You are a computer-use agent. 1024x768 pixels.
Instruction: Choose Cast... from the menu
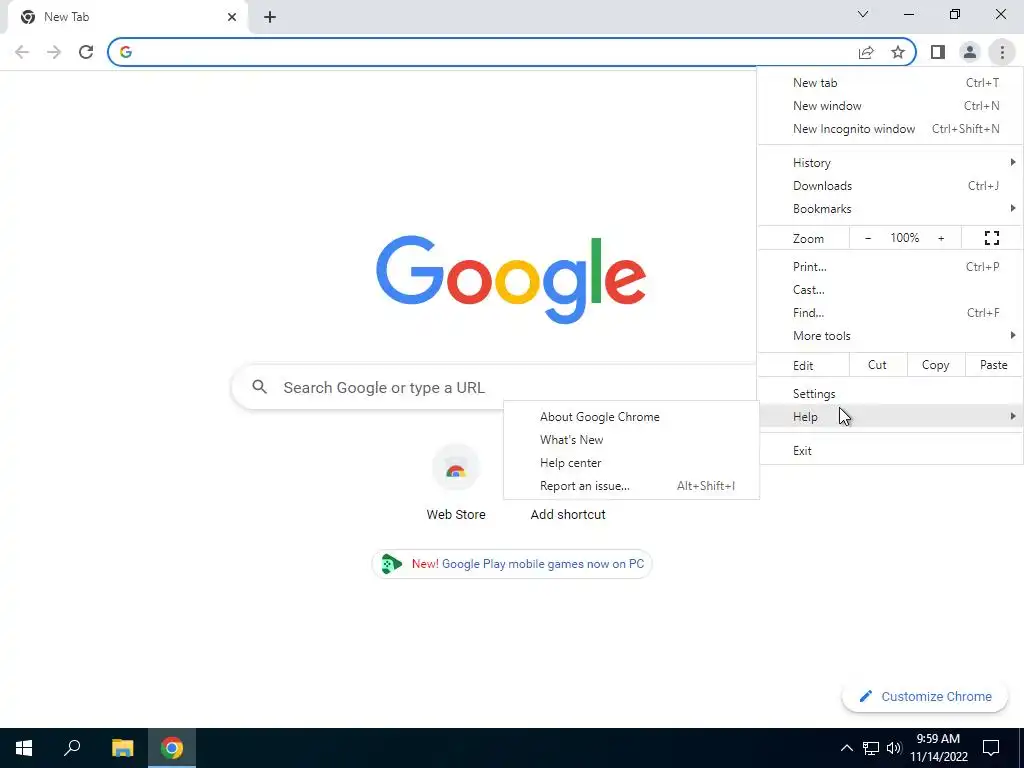891,289
